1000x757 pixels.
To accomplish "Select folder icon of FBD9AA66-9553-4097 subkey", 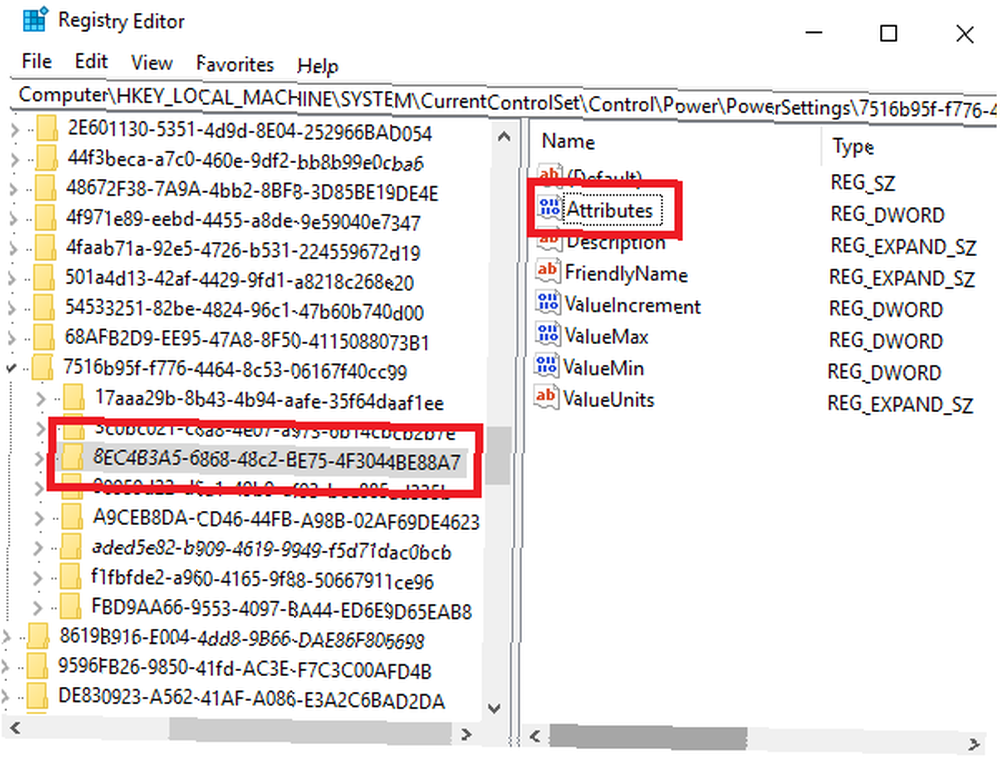I will click(70, 606).
